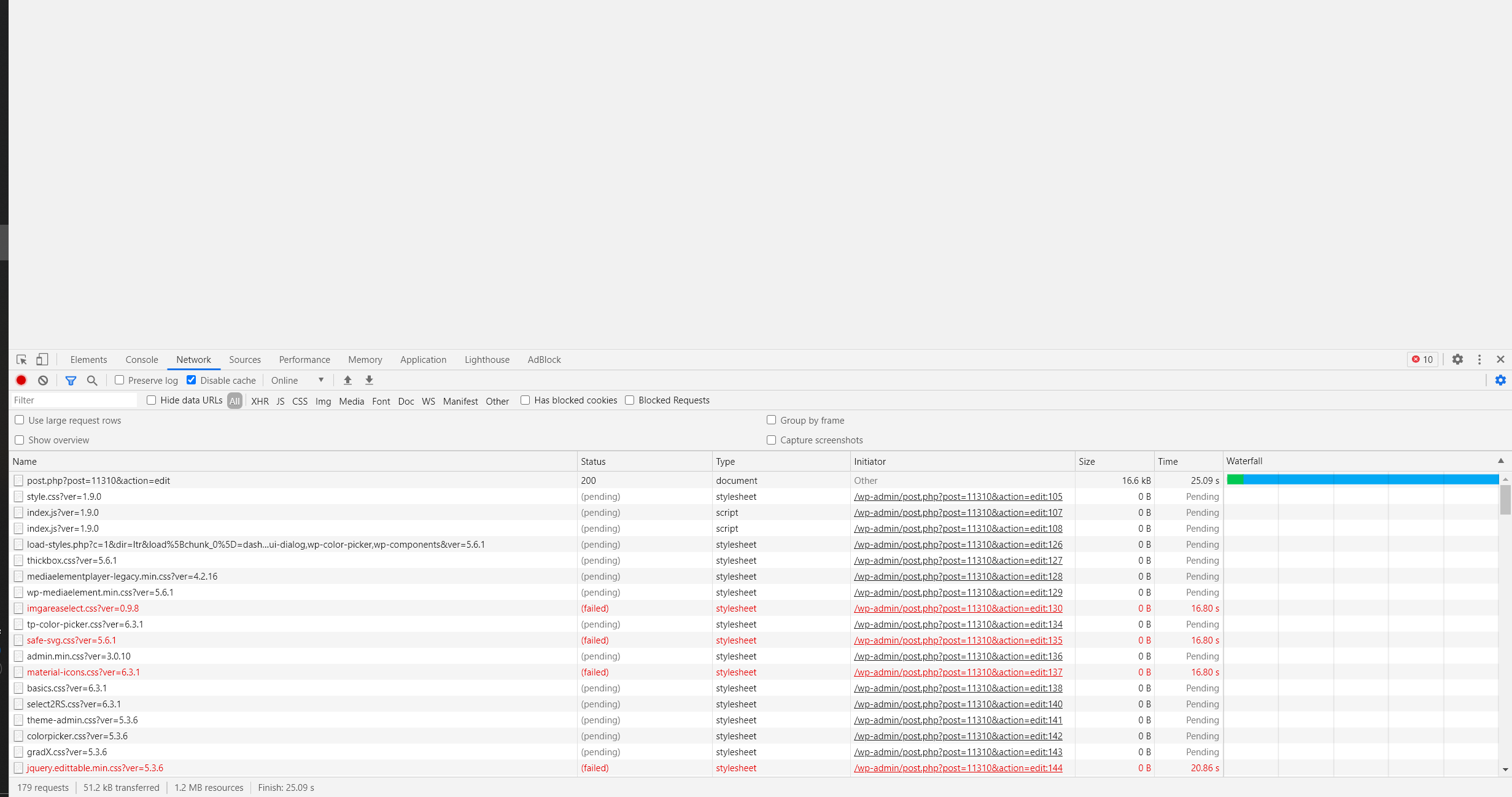Viewport: 1512px width, 797px height.
Task: Click the import HAR file upload arrow
Action: 347,380
